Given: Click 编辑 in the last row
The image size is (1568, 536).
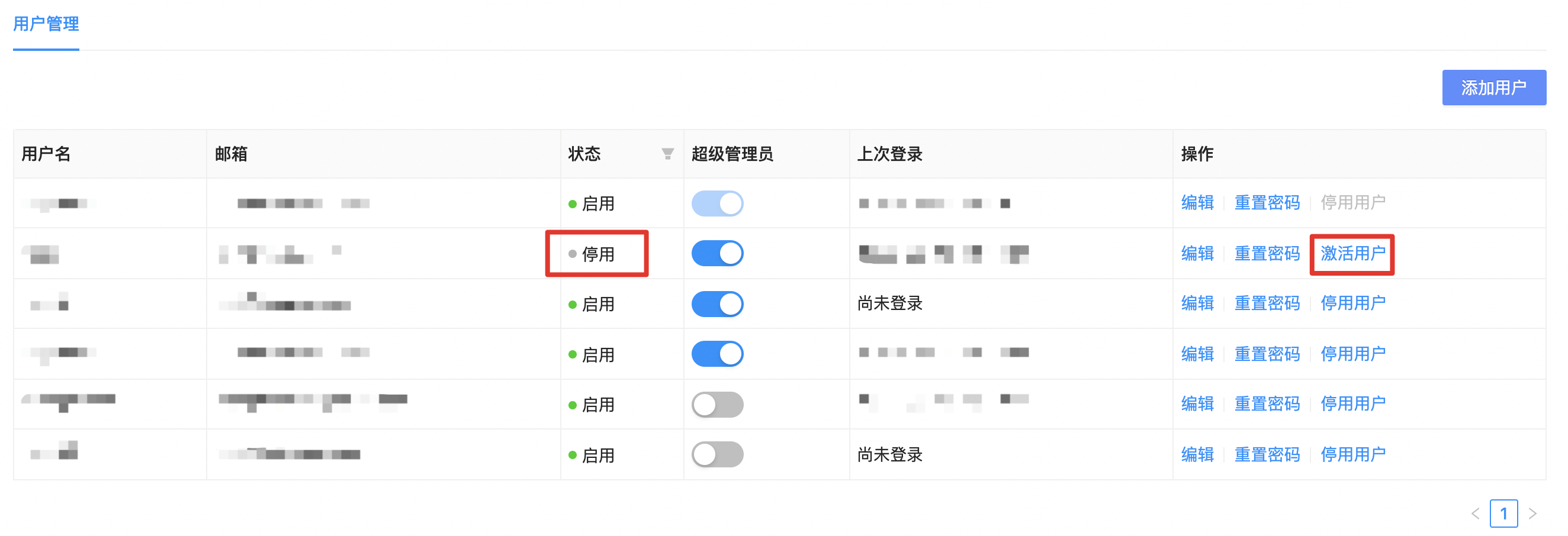Looking at the screenshot, I should point(1197,454).
